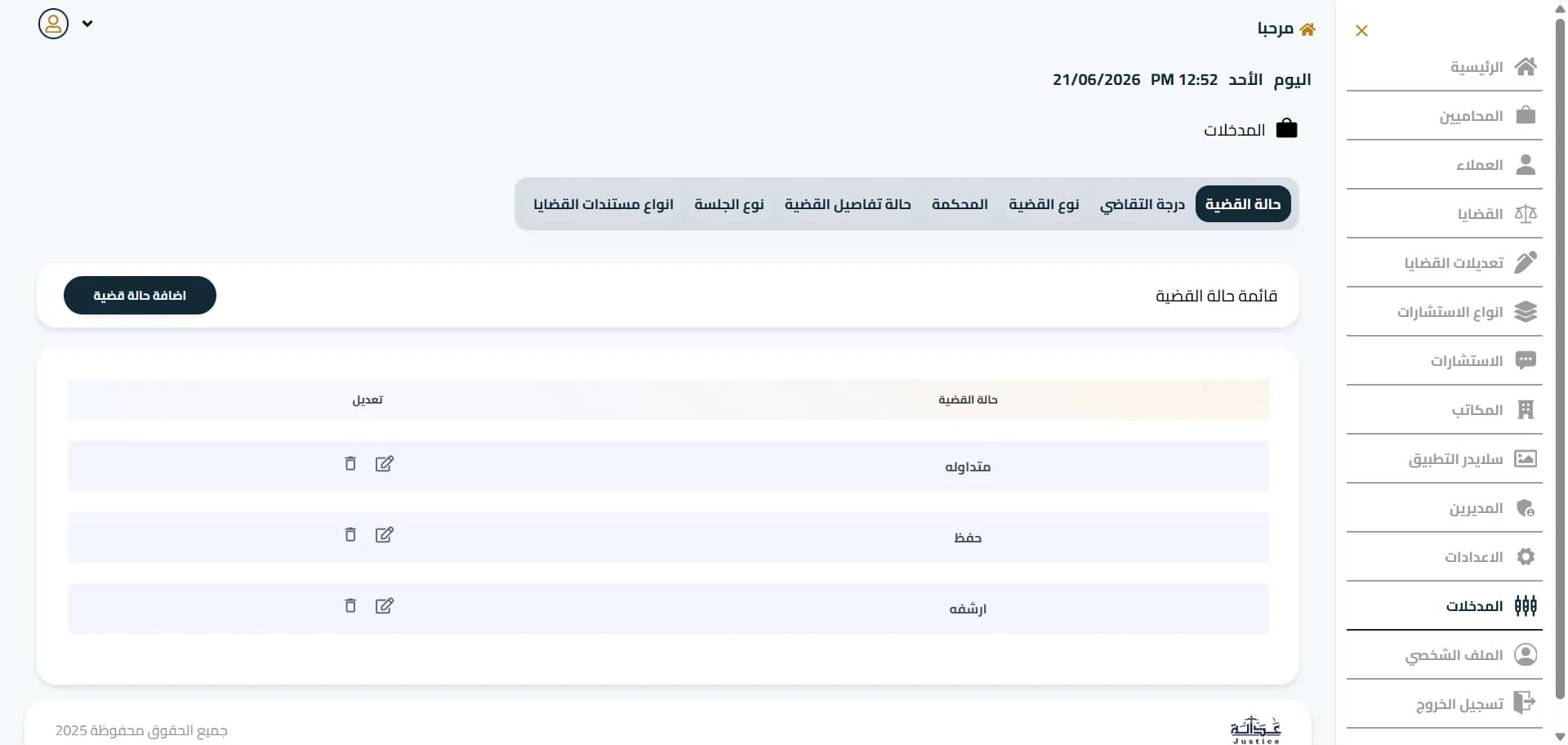Switch to the درجة التقاضي tab

pos(1142,204)
